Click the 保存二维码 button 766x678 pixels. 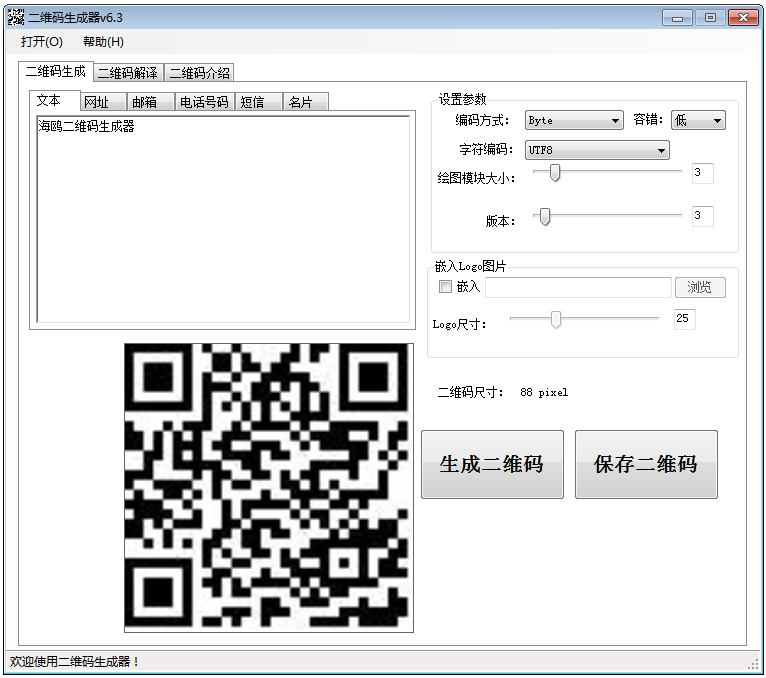[x=646, y=464]
